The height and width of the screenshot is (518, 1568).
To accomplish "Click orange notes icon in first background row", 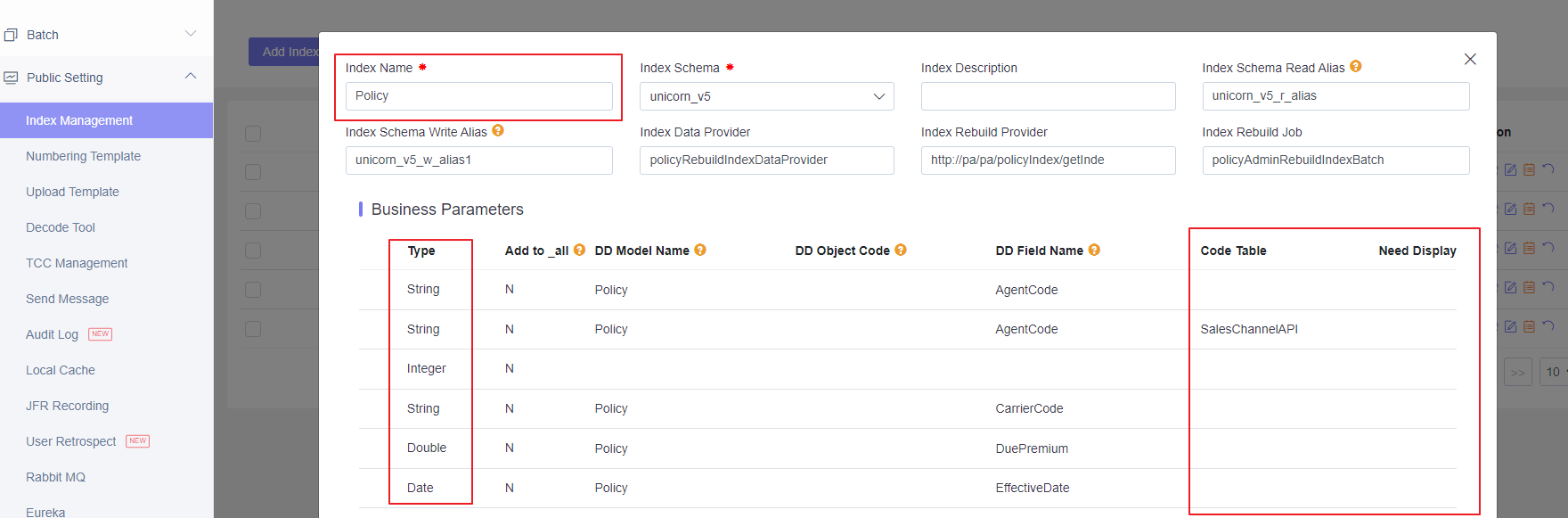I will (x=1529, y=169).
